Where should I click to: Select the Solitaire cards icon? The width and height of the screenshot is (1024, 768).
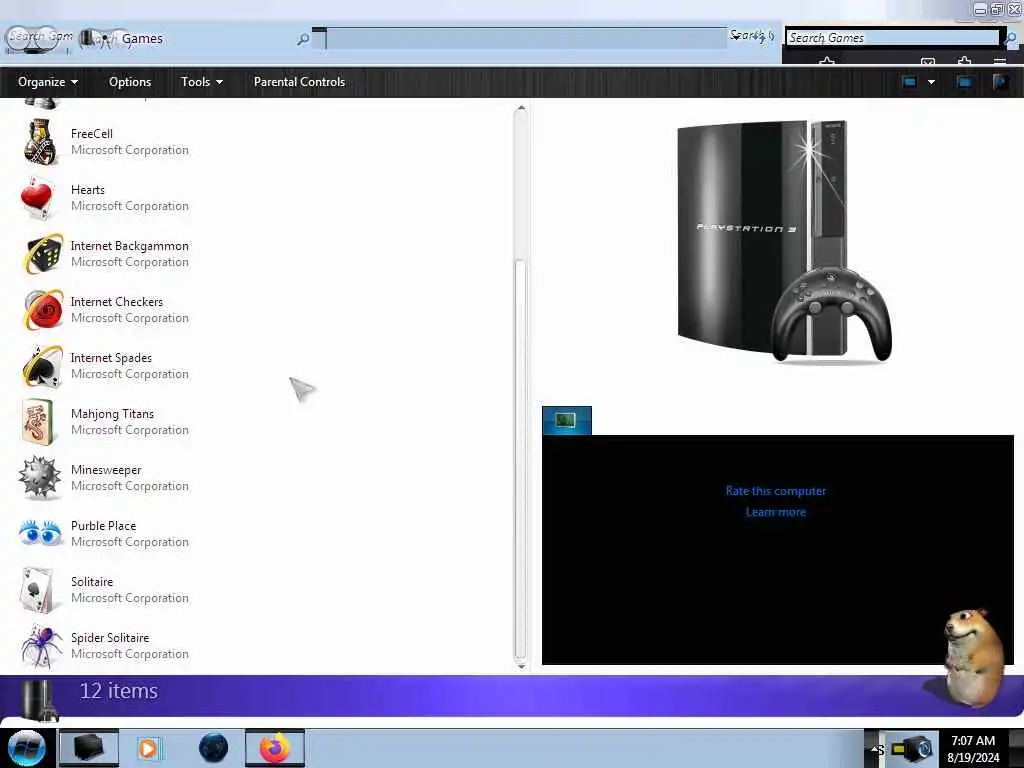38,590
